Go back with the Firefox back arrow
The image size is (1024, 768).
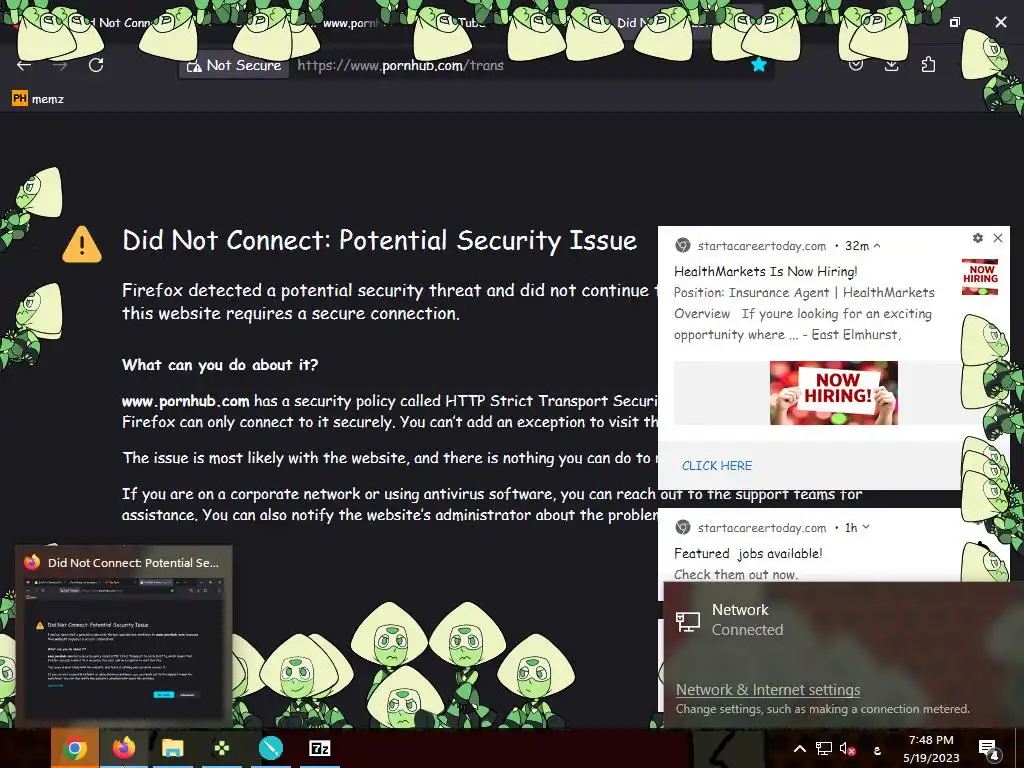click(x=24, y=65)
